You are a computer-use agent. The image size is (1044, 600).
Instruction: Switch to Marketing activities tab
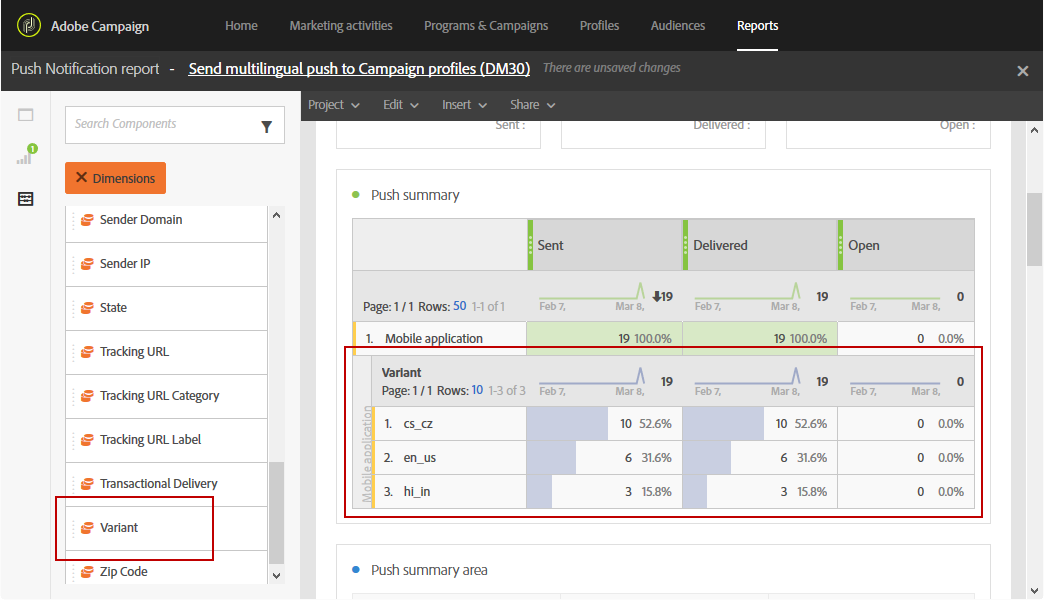point(341,25)
